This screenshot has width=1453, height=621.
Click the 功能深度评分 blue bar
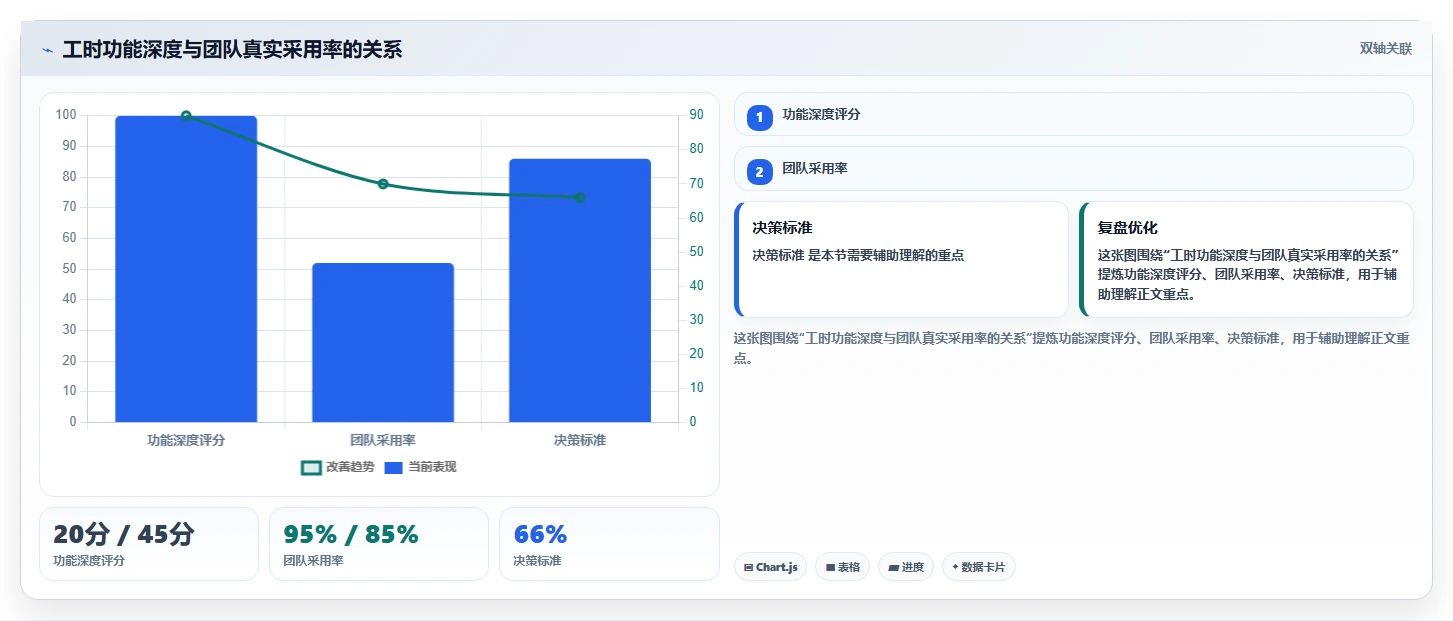pyautogui.click(x=186, y=269)
